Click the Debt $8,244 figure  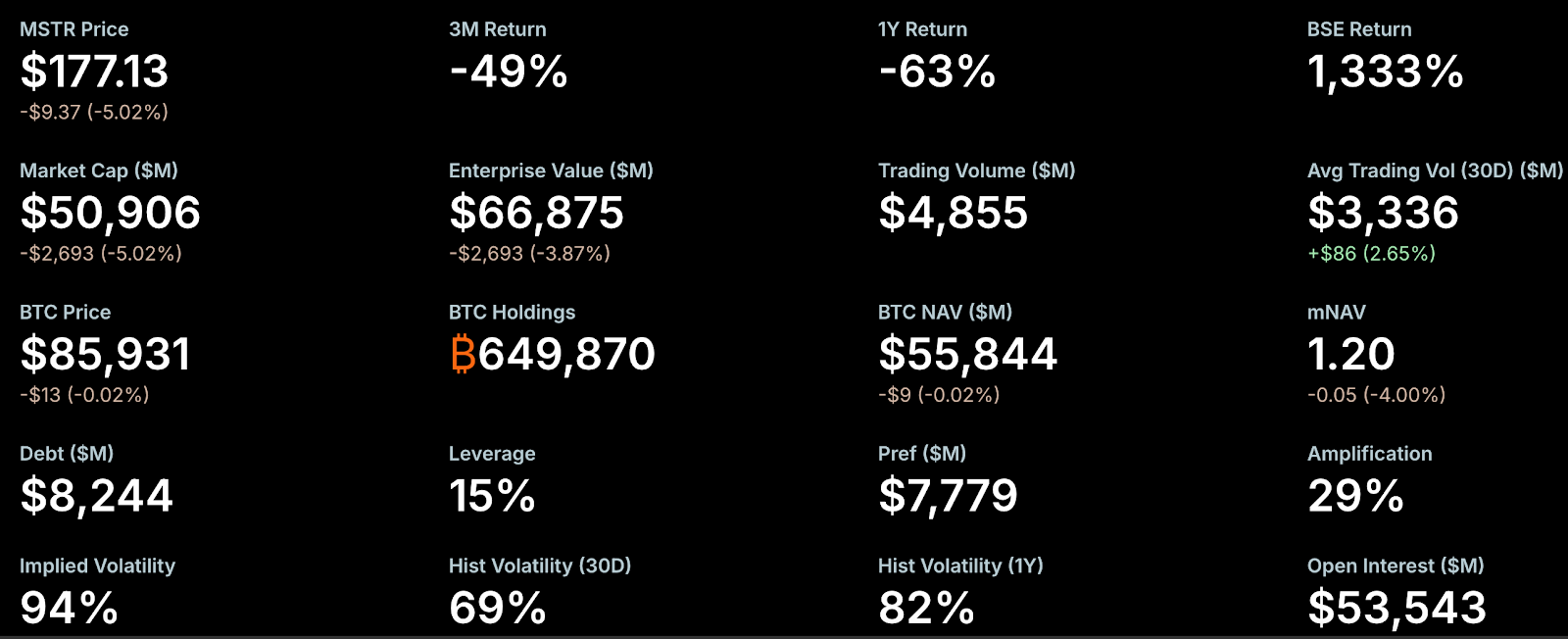point(96,496)
